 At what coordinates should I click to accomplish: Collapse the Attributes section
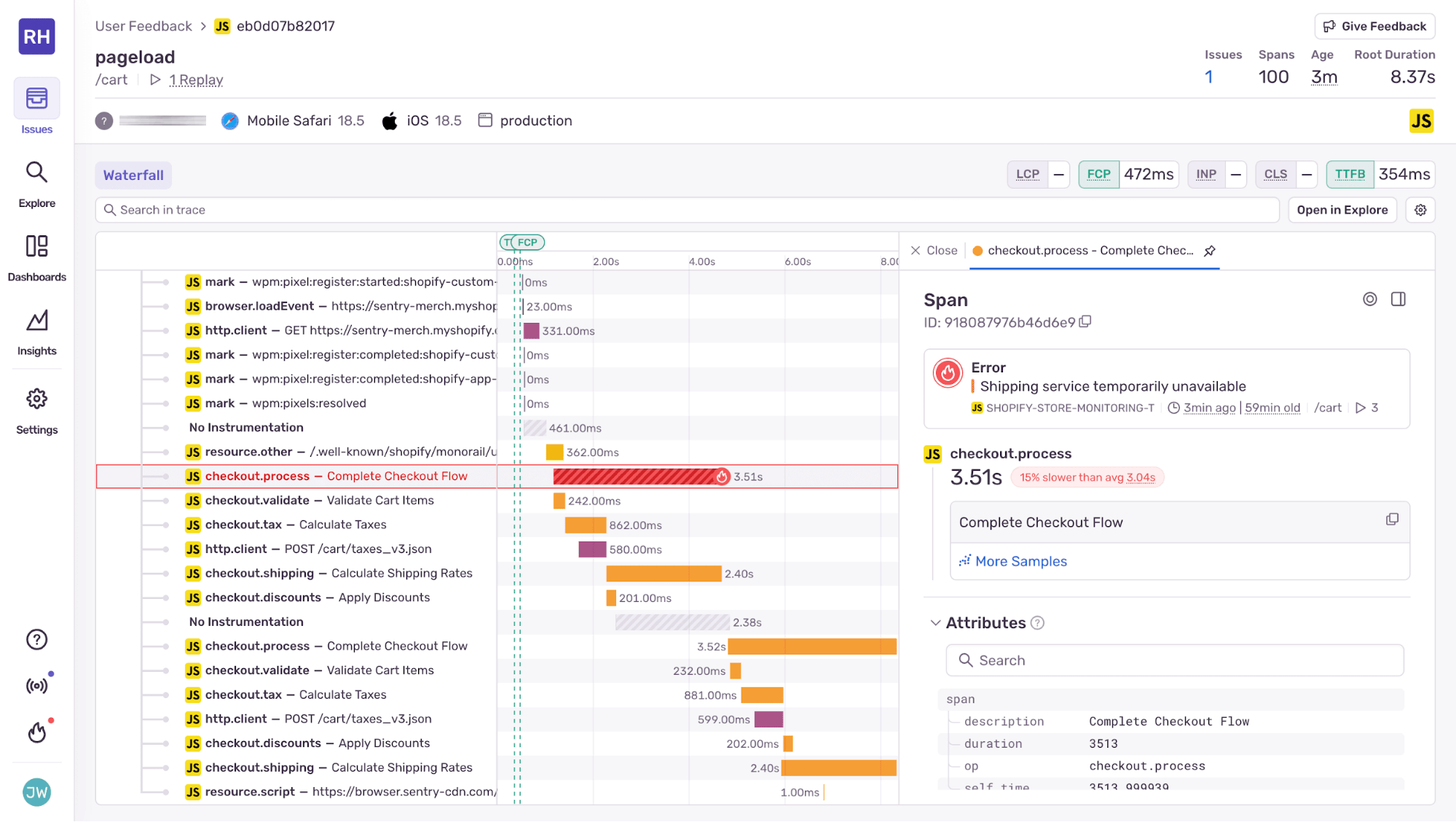936,622
